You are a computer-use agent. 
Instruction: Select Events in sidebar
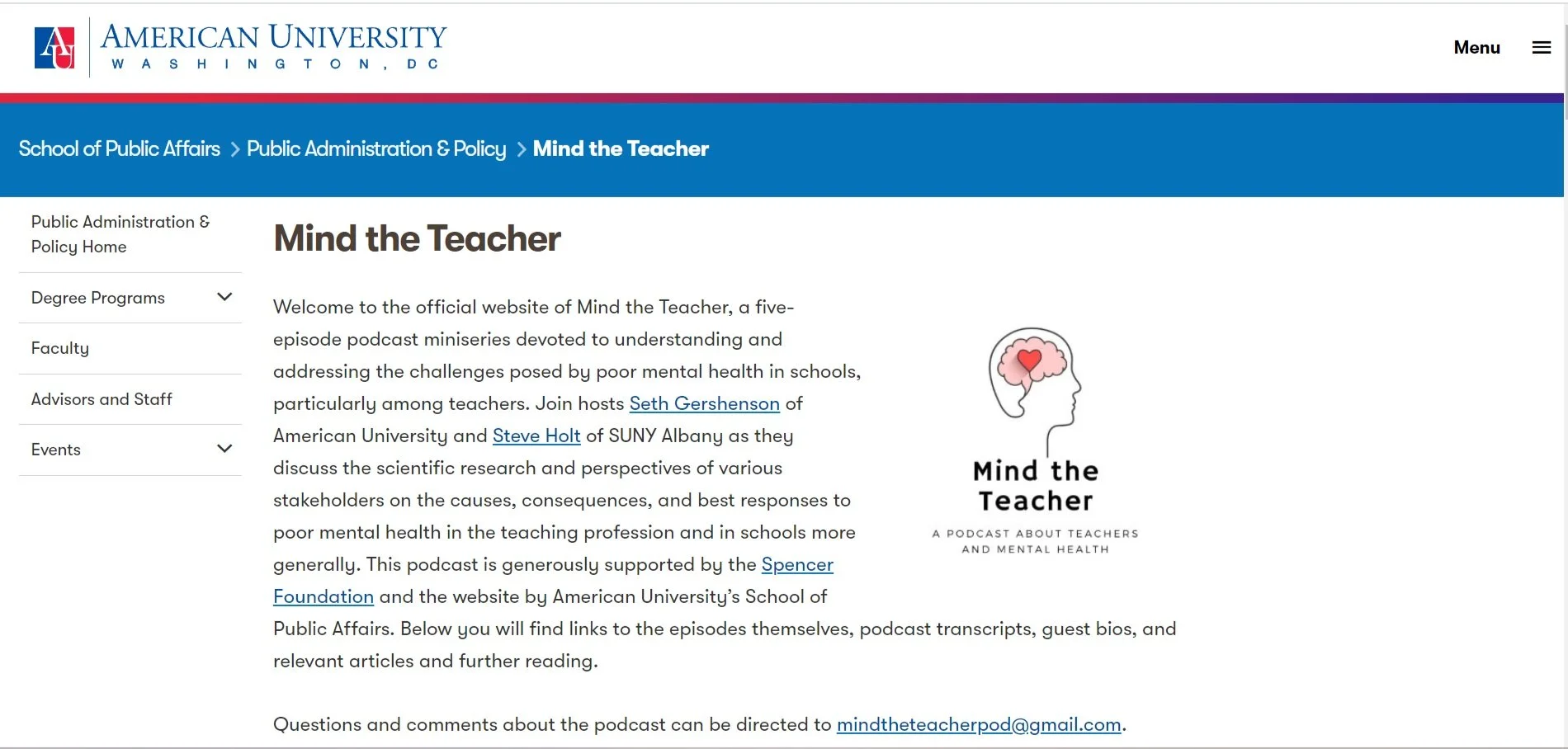pyautogui.click(x=56, y=450)
